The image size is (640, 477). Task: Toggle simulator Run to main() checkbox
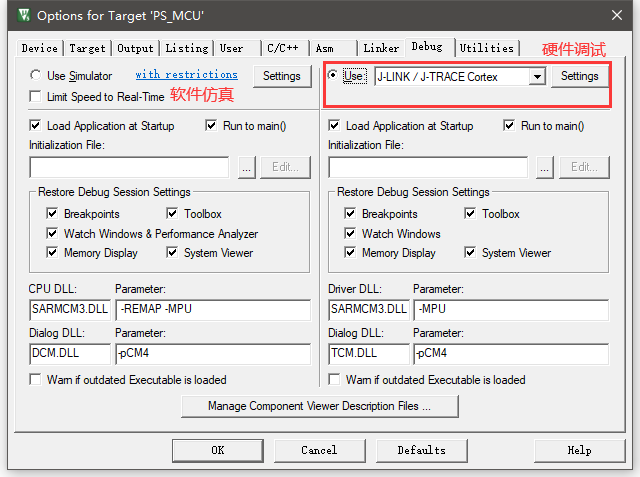click(211, 125)
